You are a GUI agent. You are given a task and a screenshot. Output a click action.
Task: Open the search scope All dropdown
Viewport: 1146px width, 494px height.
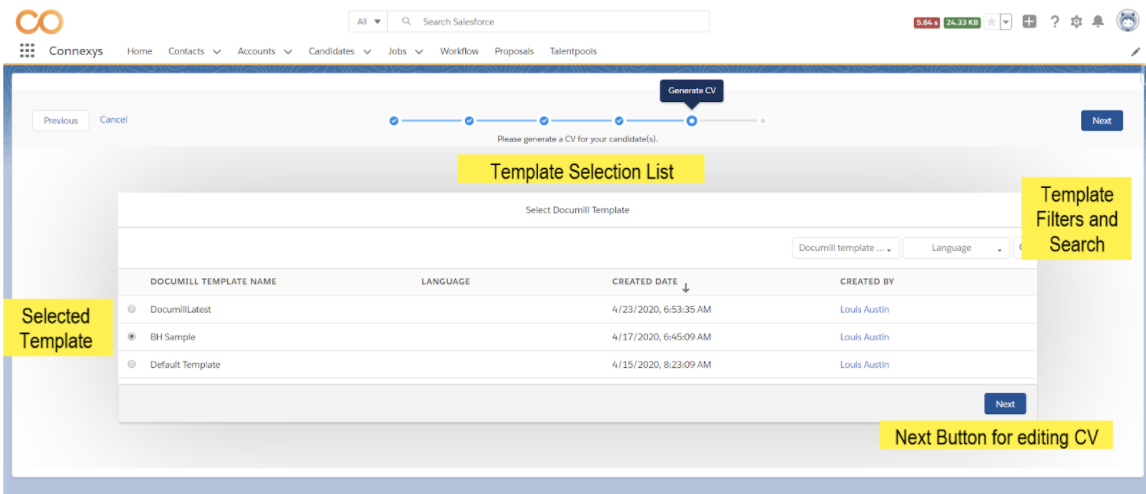click(368, 22)
